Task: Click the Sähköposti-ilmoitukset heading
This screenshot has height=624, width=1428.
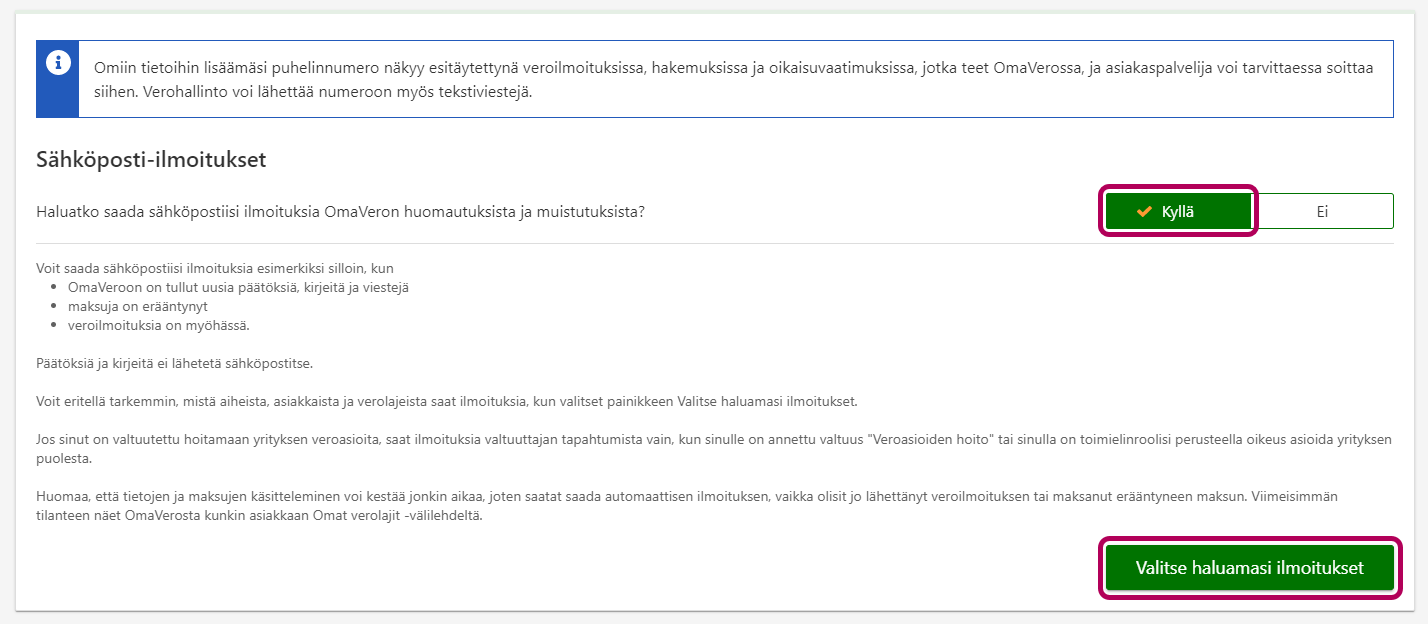Action: click(x=150, y=159)
